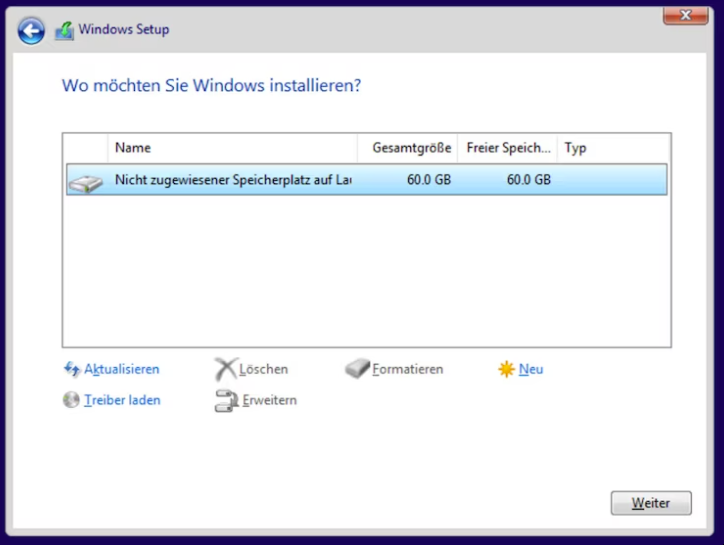Open the Aktualisieren link

[121, 369]
